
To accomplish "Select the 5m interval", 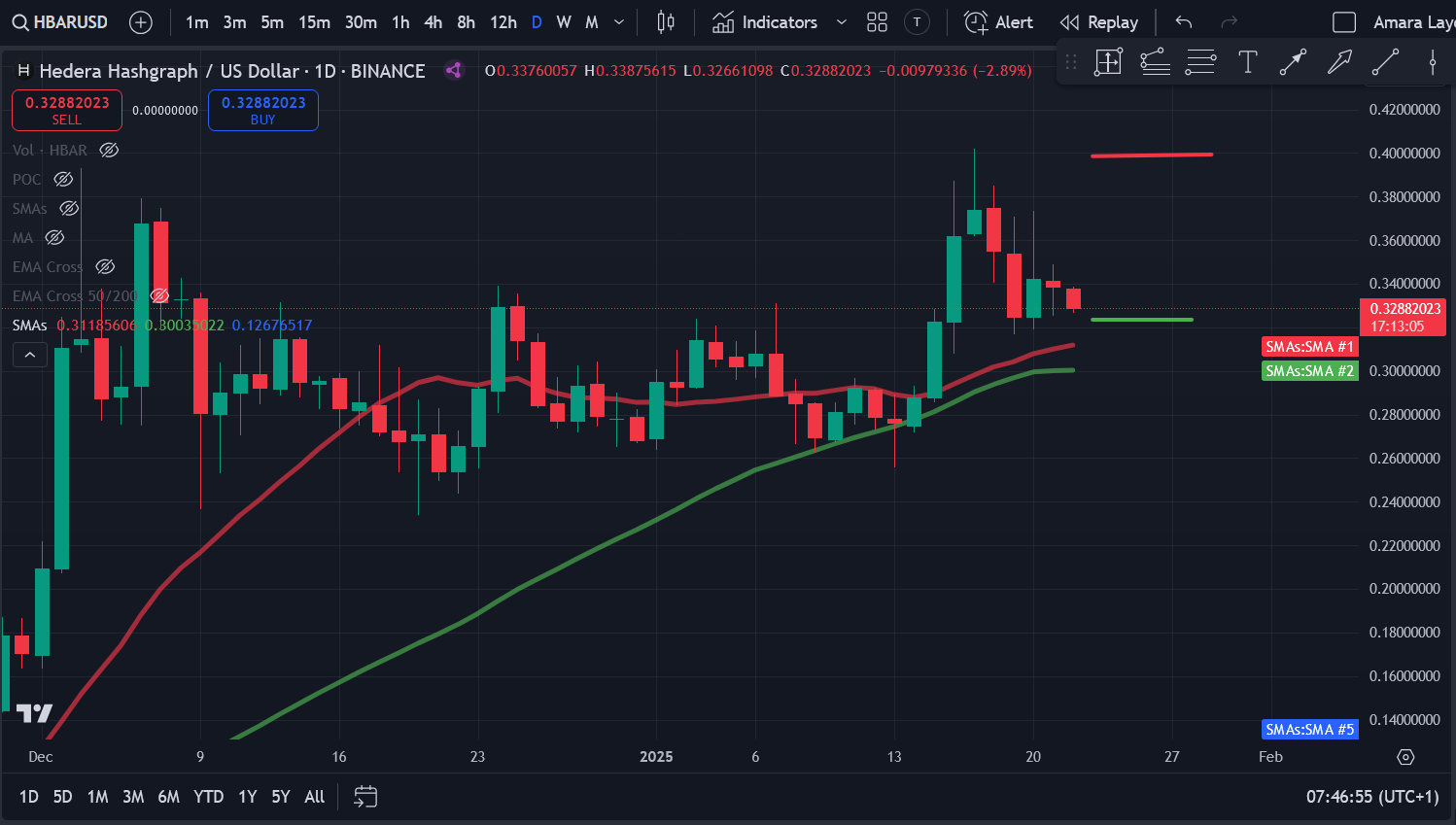I will click(272, 22).
